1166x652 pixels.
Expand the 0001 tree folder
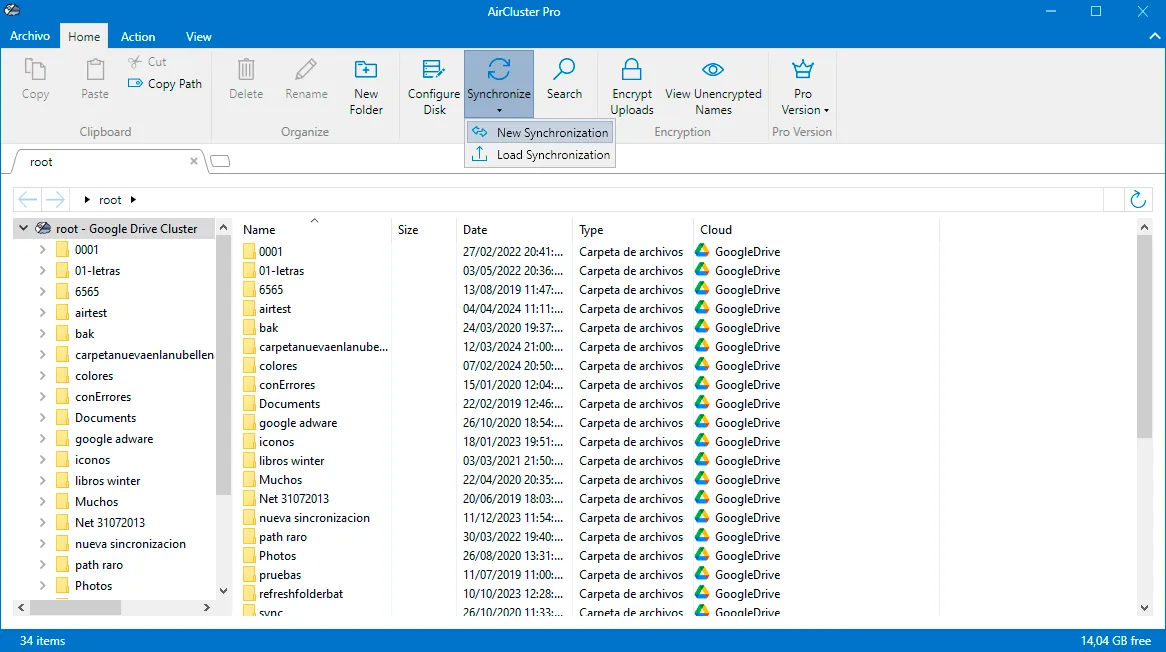(42, 250)
